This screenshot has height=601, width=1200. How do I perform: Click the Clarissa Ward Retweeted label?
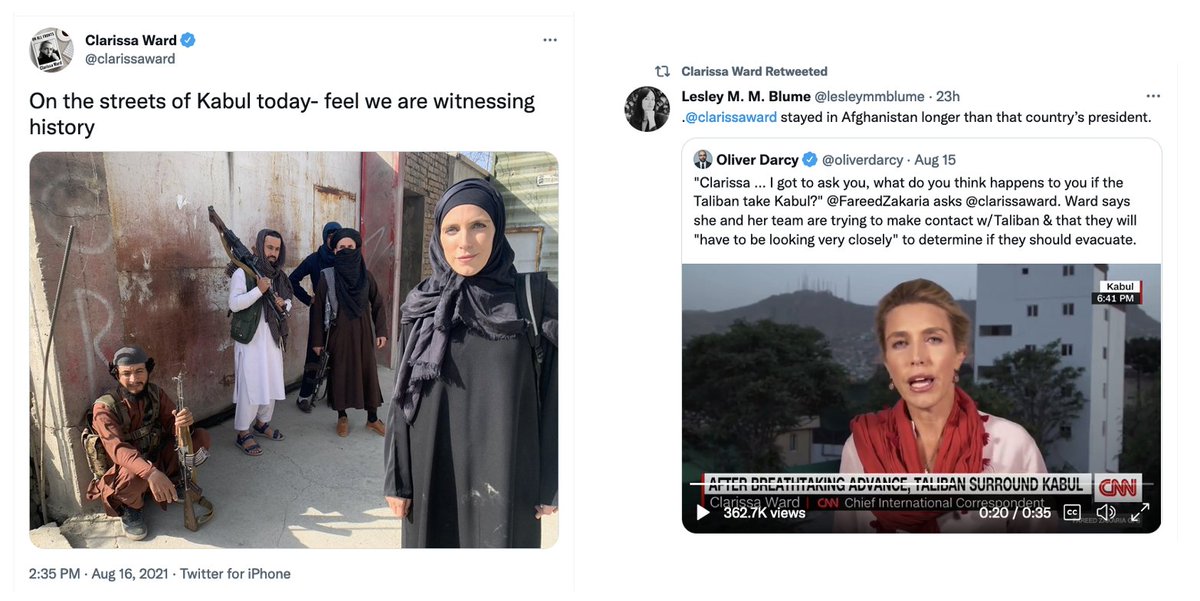pyautogui.click(x=754, y=72)
